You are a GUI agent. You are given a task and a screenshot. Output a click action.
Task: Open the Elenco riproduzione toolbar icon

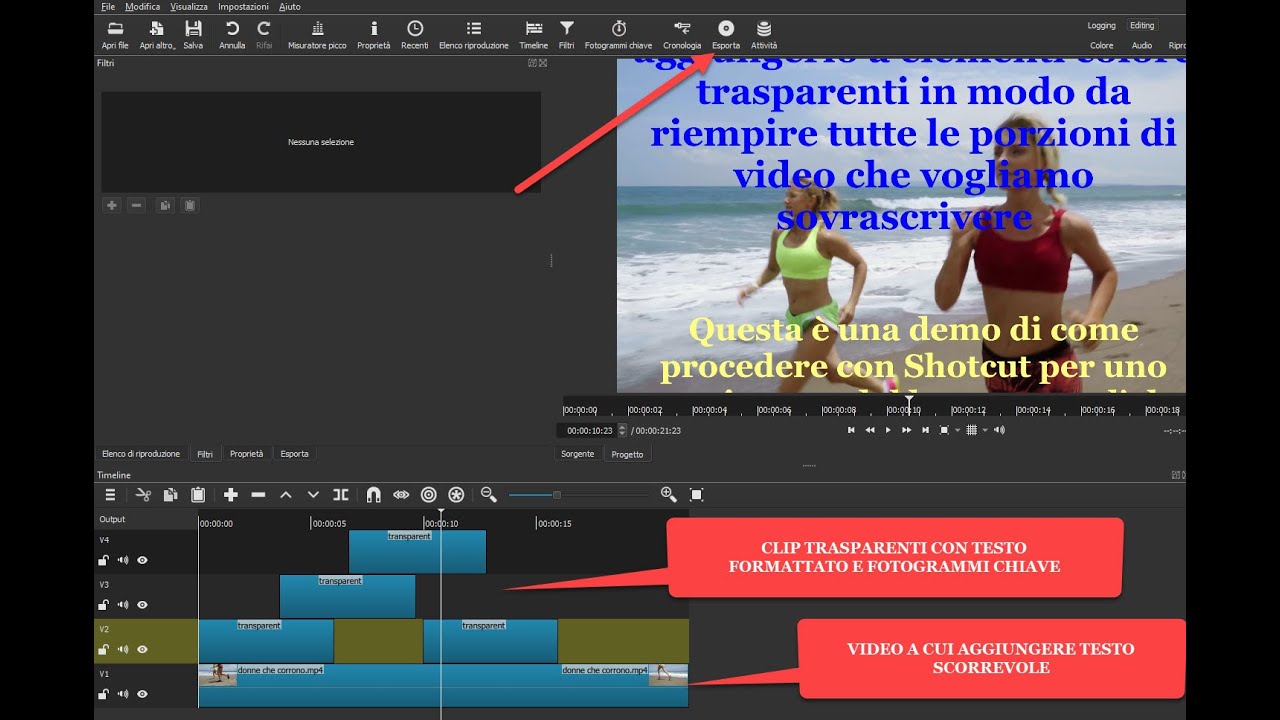tap(474, 35)
